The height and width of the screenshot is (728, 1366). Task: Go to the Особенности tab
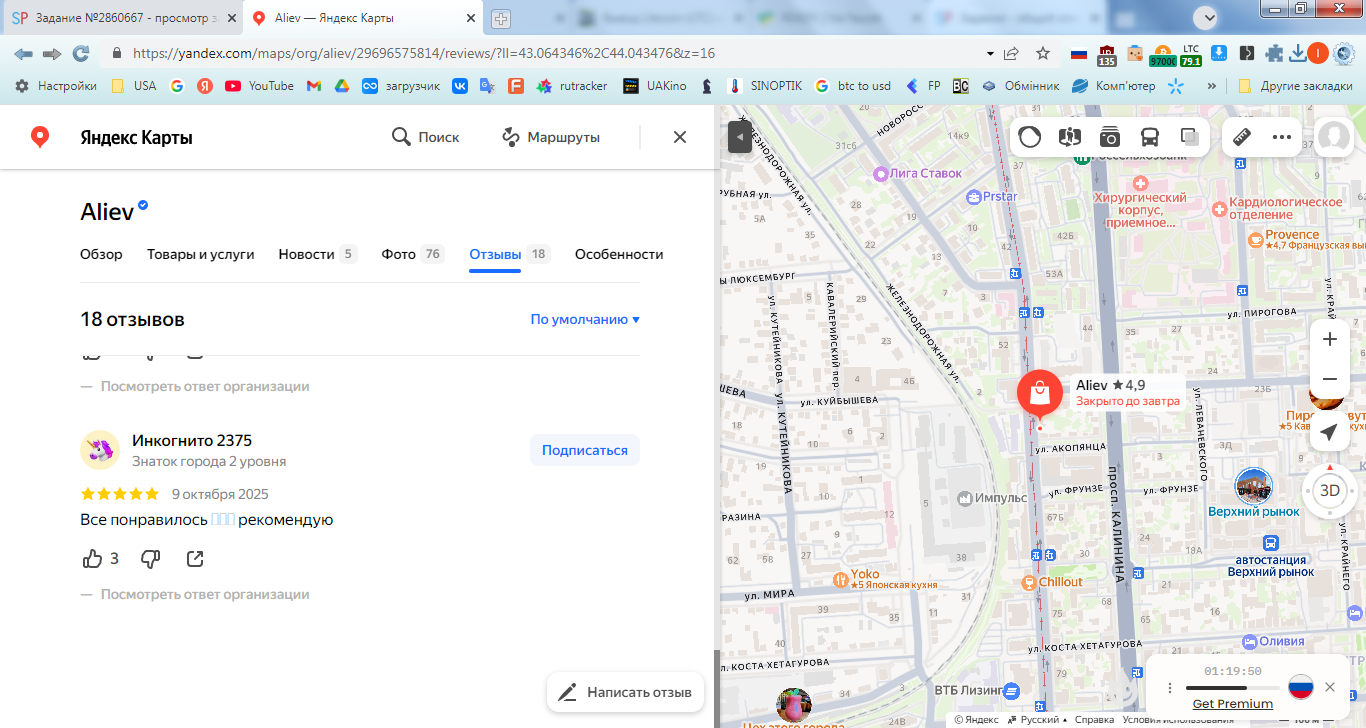pyautogui.click(x=619, y=254)
